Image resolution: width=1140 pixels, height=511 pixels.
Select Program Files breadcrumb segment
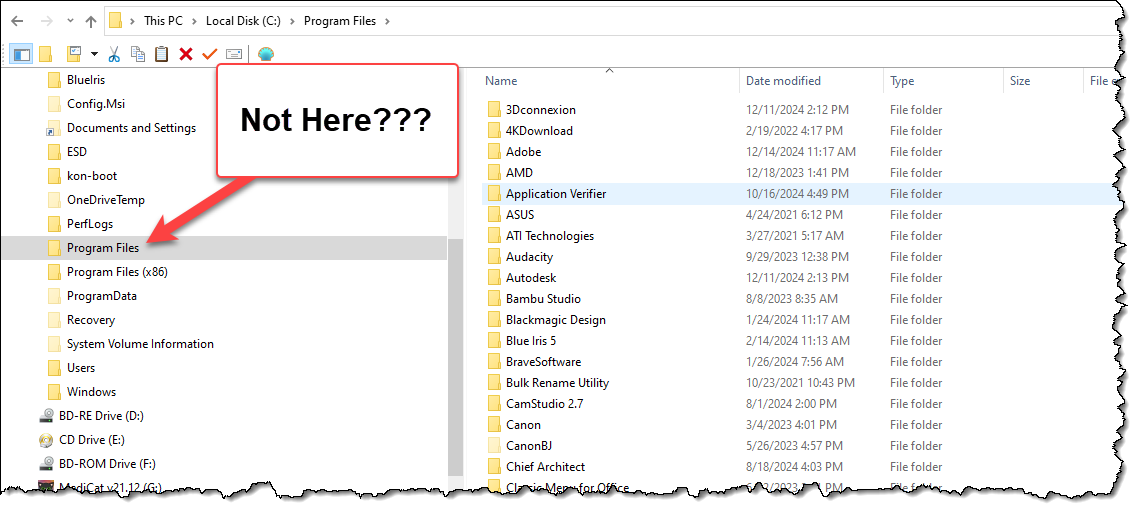[340, 21]
